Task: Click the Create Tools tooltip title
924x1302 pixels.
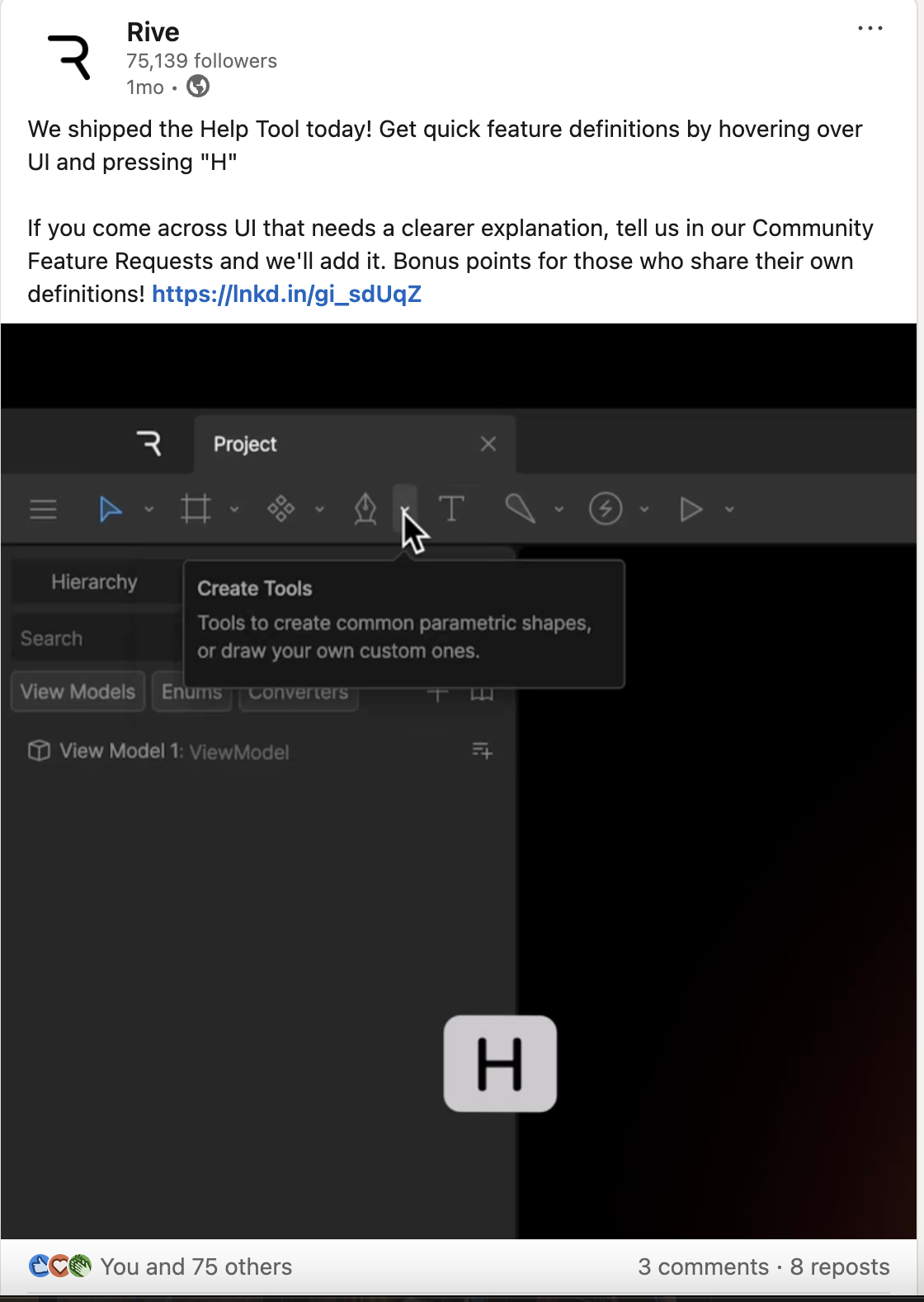Action: tap(255, 588)
